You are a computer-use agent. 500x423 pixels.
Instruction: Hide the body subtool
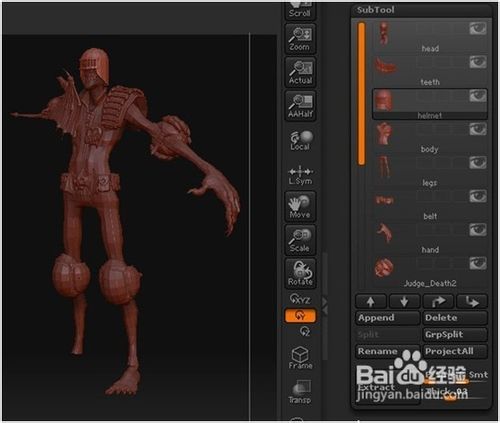click(x=478, y=129)
